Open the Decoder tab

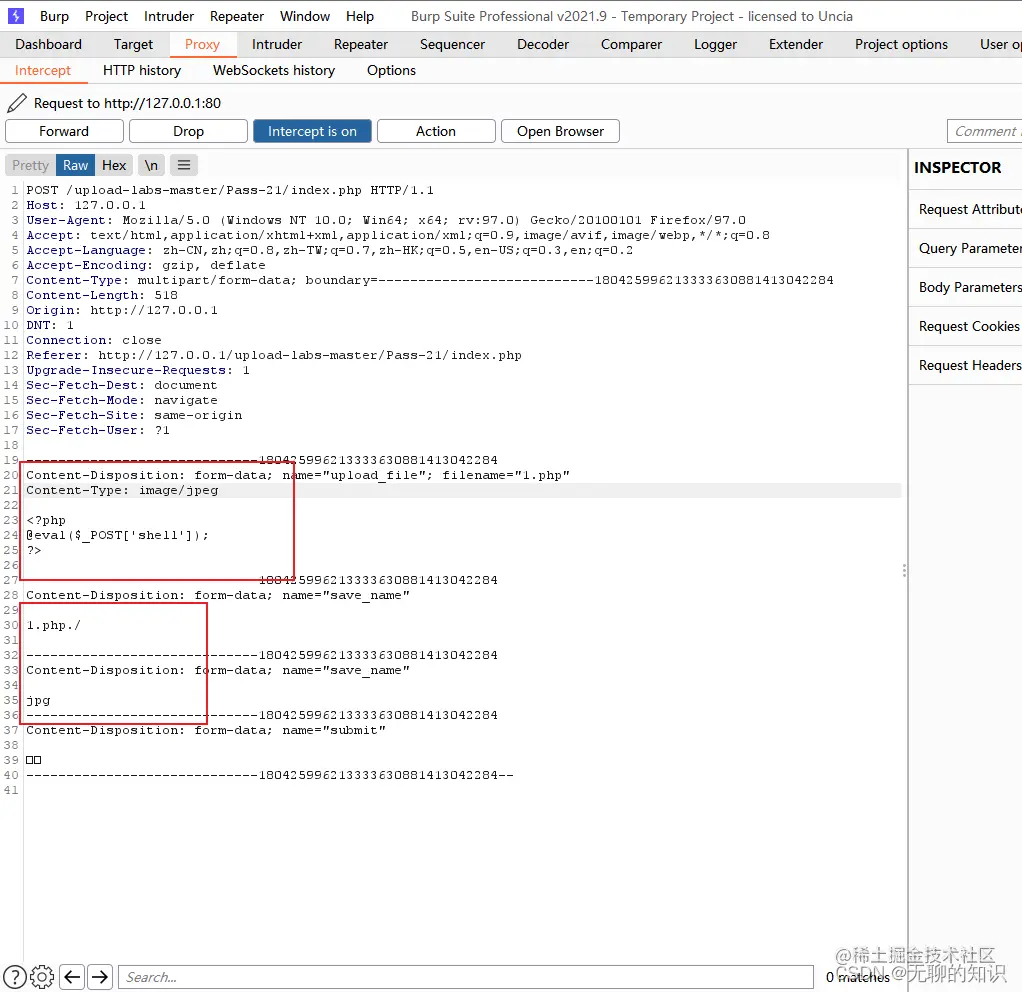543,44
